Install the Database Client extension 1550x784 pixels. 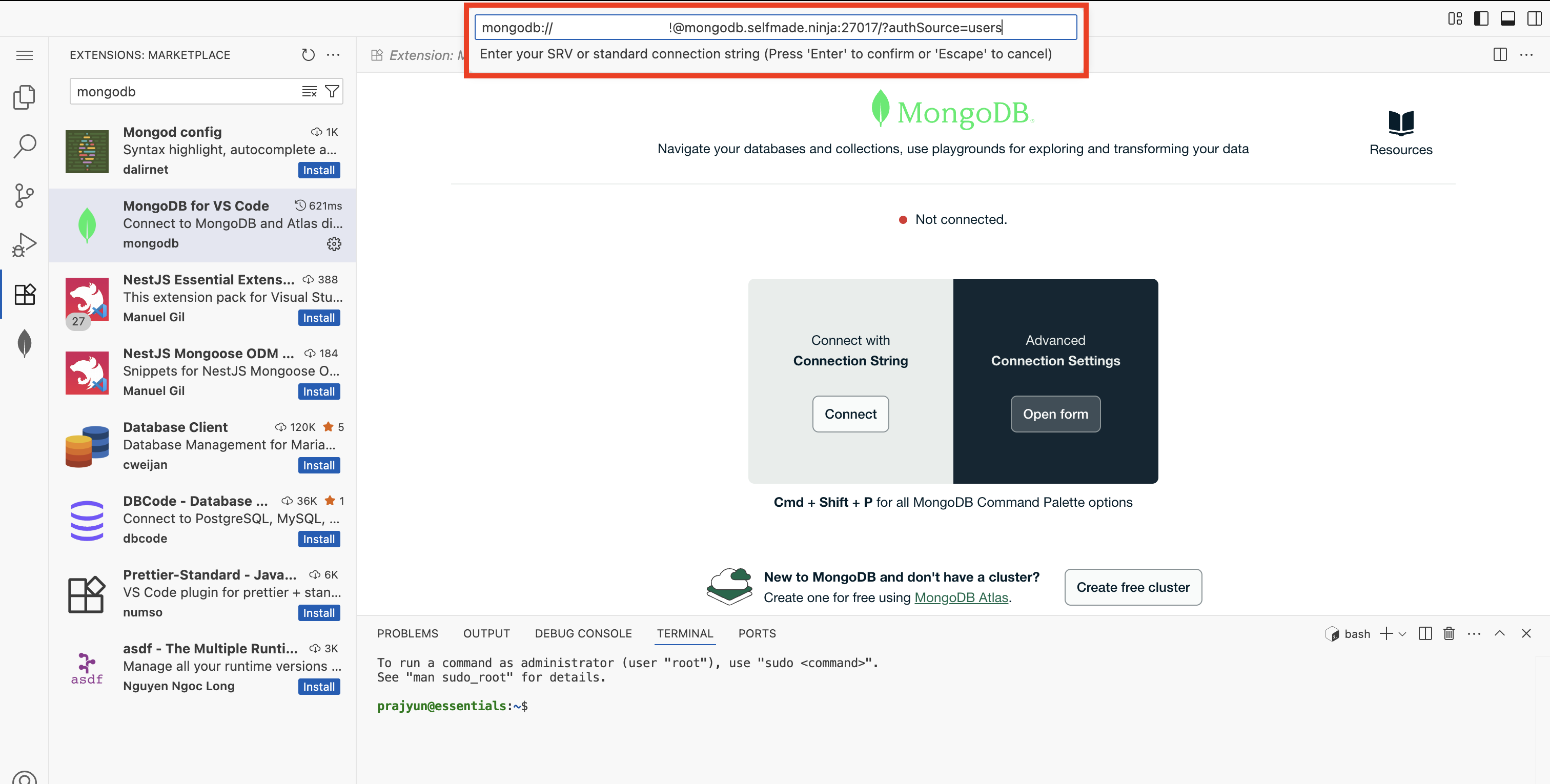pos(319,465)
